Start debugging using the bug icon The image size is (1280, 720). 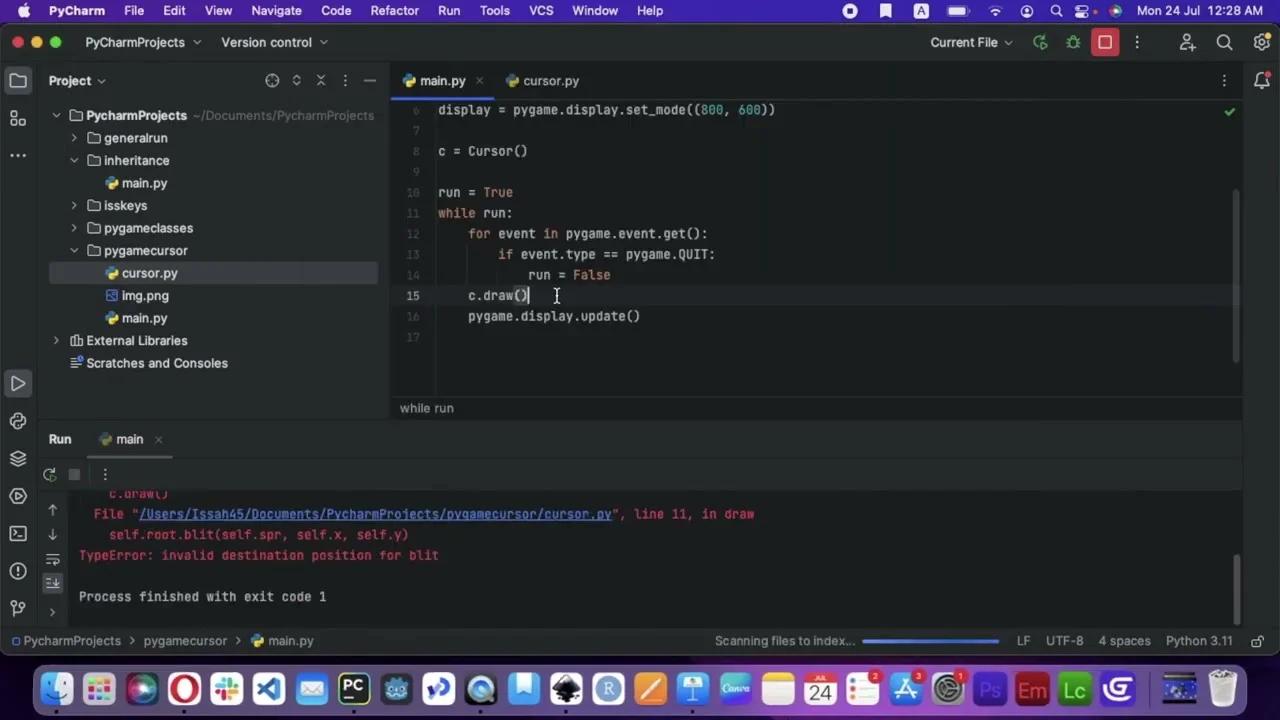pyautogui.click(x=1073, y=42)
